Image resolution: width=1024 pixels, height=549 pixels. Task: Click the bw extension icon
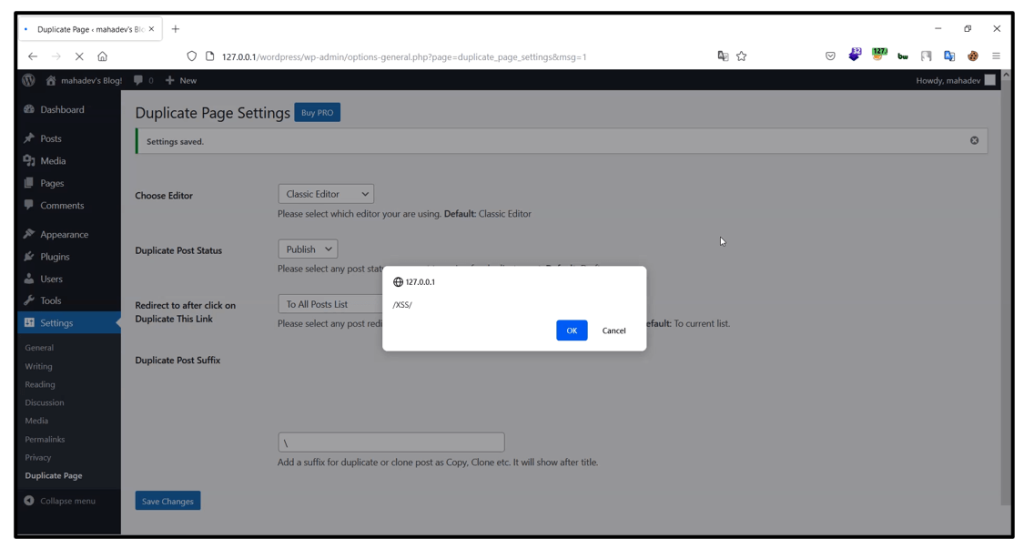903,57
